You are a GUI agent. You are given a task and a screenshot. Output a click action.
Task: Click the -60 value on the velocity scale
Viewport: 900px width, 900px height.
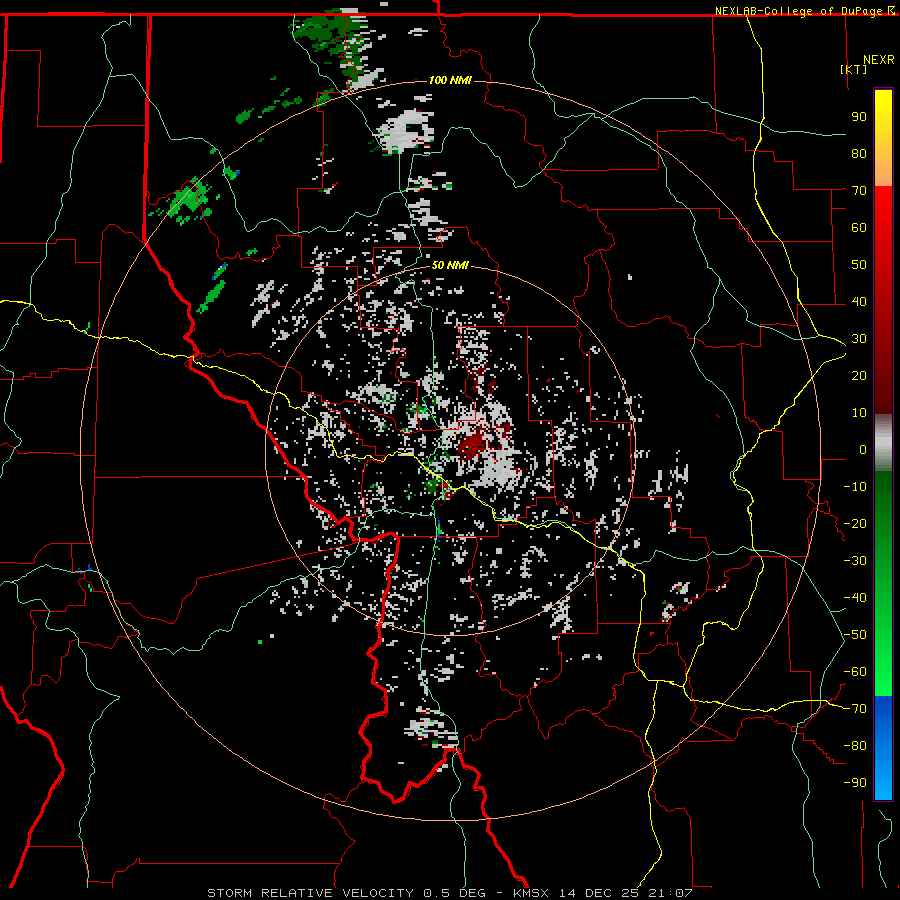pyautogui.click(x=855, y=672)
